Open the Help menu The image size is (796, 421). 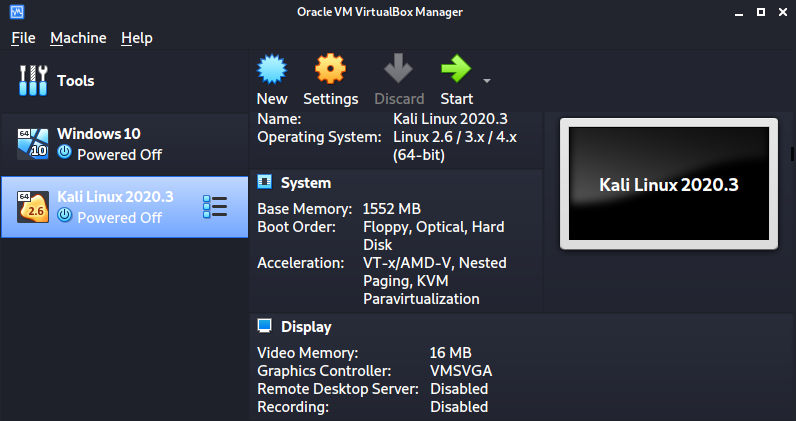(x=137, y=38)
